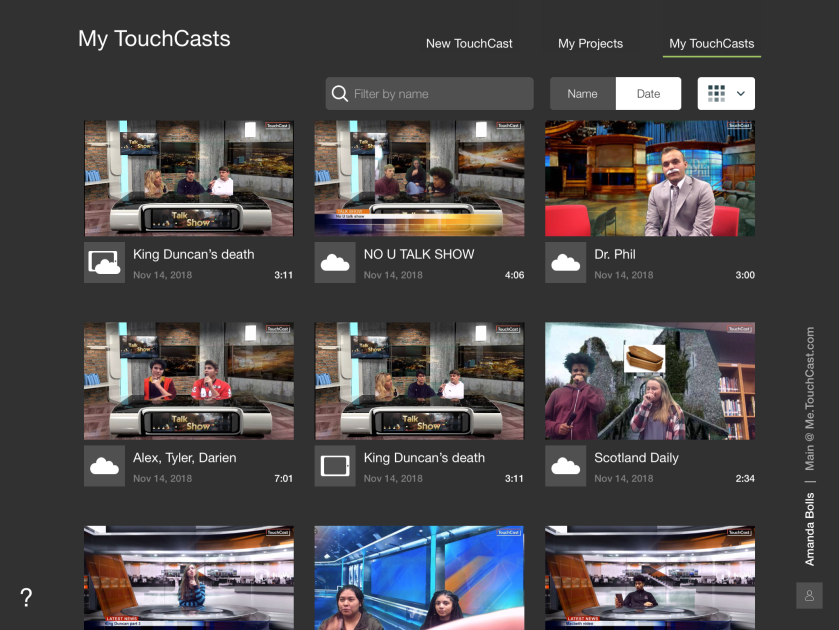The width and height of the screenshot is (839, 630).
Task: Switch to the My Projects tab
Action: (x=590, y=44)
